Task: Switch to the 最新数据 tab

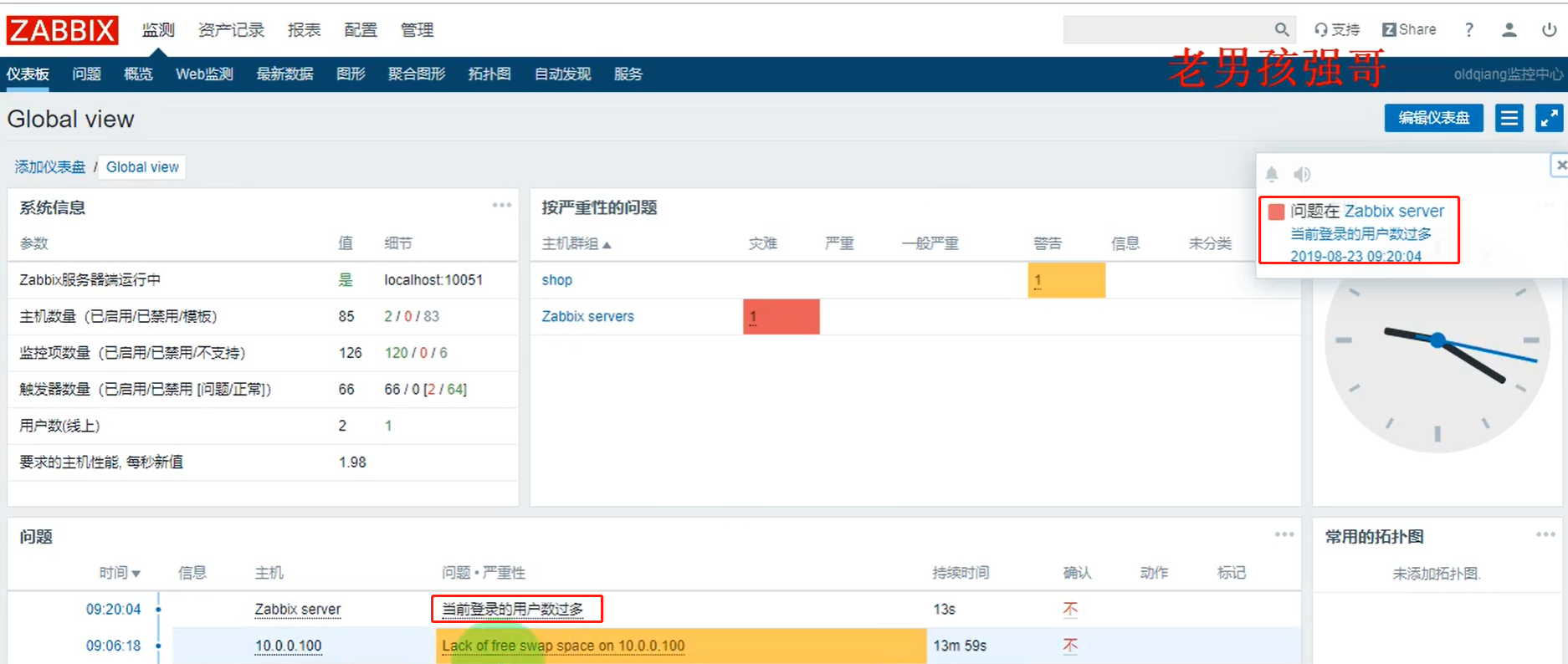Action: click(x=284, y=74)
